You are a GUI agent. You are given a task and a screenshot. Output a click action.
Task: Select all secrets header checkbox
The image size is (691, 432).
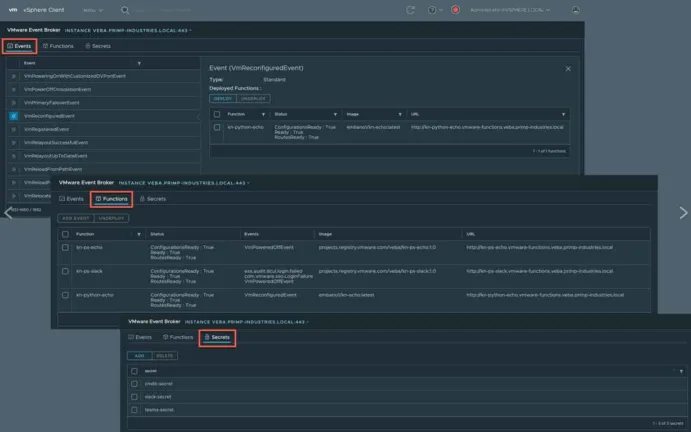coord(134,371)
